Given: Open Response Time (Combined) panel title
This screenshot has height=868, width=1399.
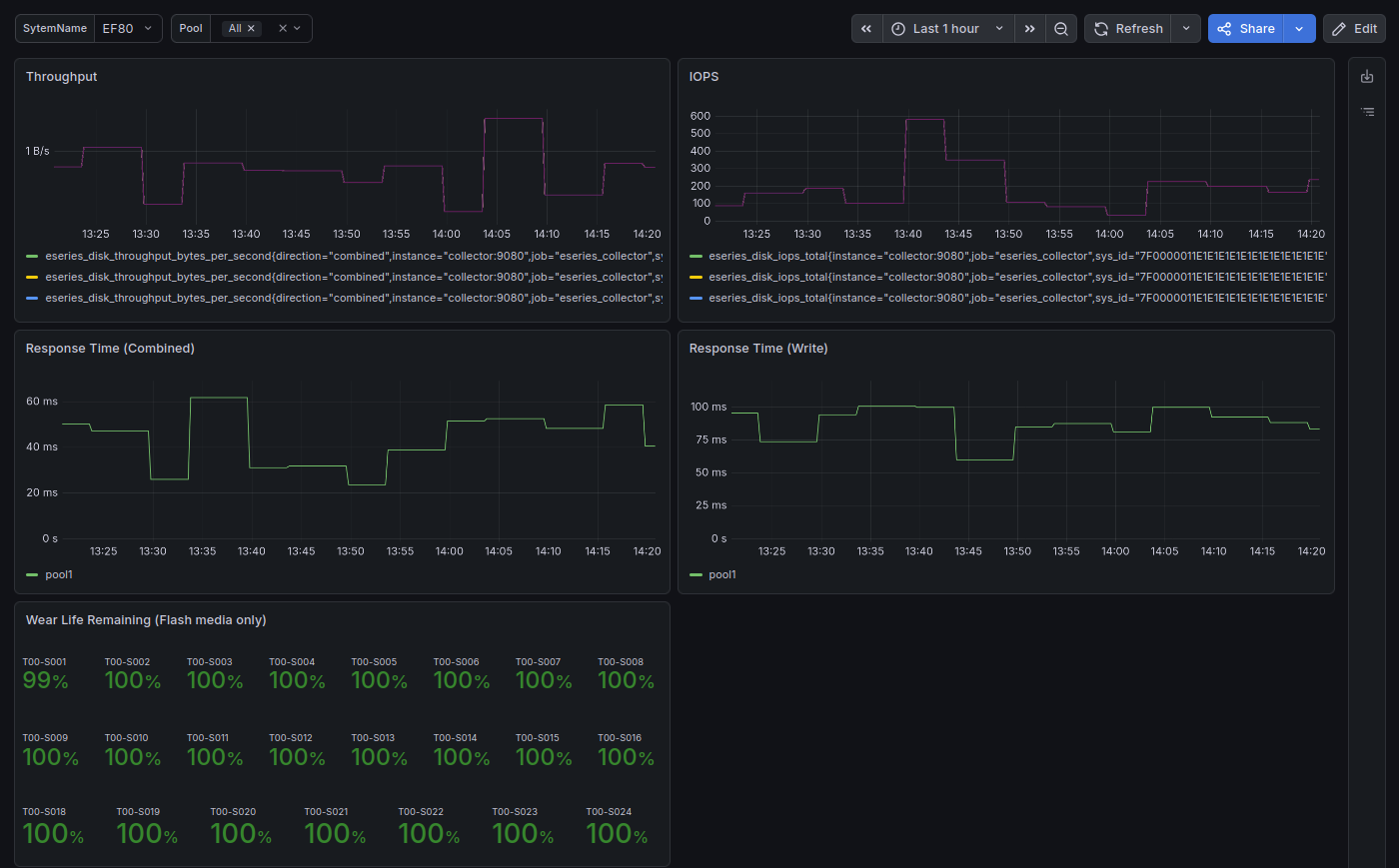Looking at the screenshot, I should [x=110, y=349].
